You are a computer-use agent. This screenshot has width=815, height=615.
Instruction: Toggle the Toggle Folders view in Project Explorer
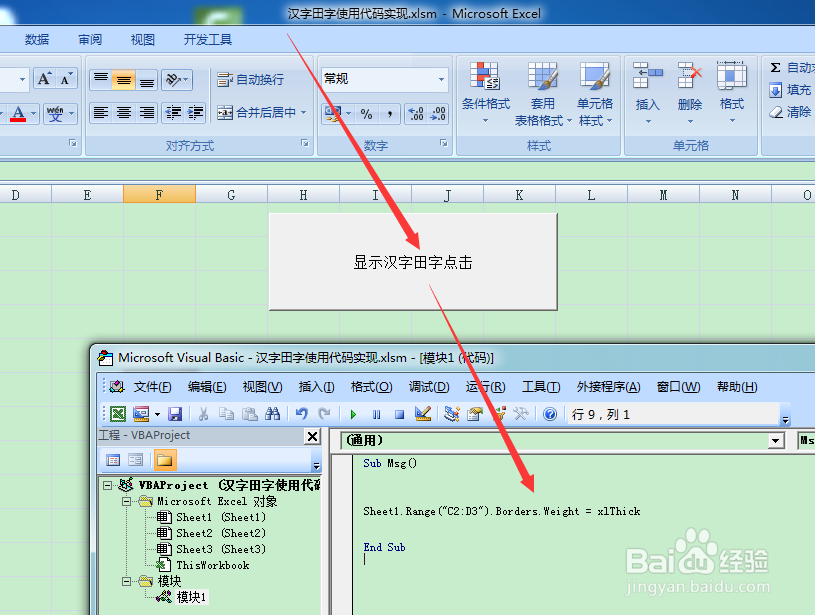pos(167,460)
